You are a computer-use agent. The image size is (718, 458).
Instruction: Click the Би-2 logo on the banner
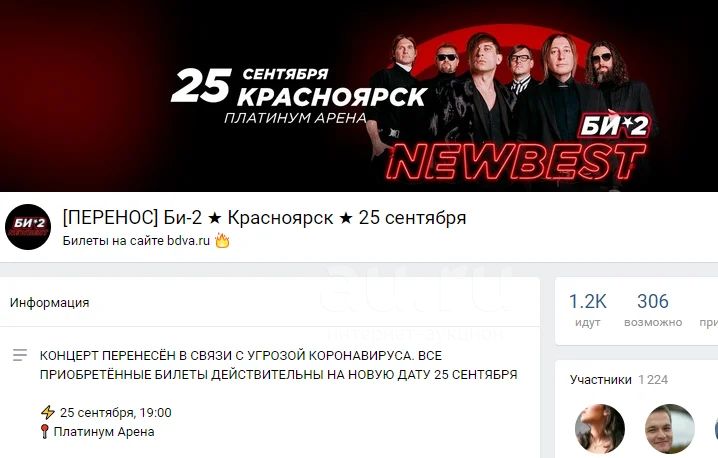click(615, 125)
